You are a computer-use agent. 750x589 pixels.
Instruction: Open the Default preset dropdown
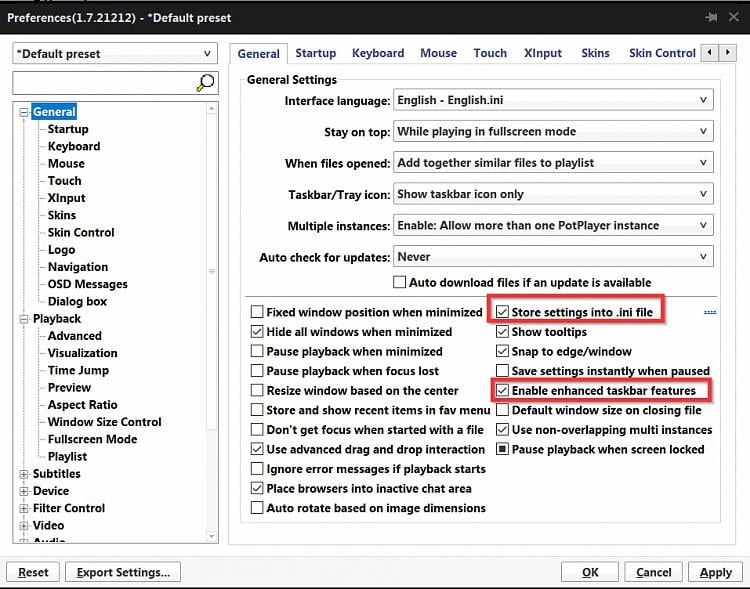click(115, 54)
